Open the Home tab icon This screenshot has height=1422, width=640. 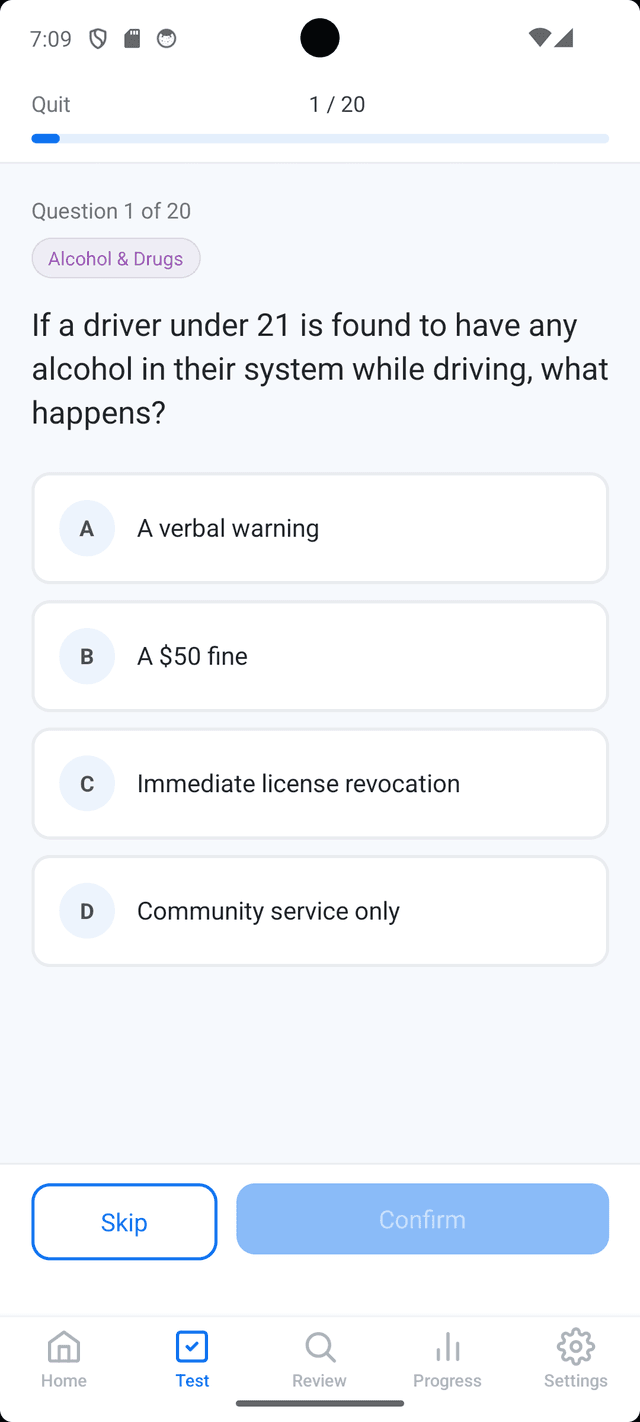coord(63,1347)
